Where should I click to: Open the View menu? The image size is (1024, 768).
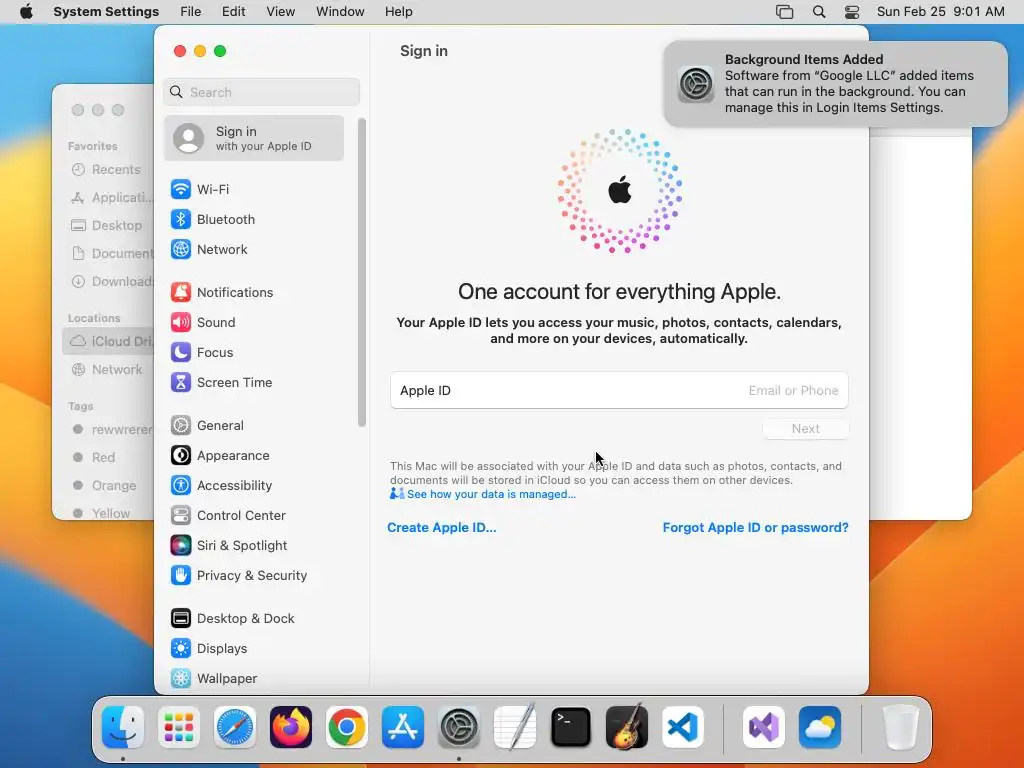pos(281,12)
